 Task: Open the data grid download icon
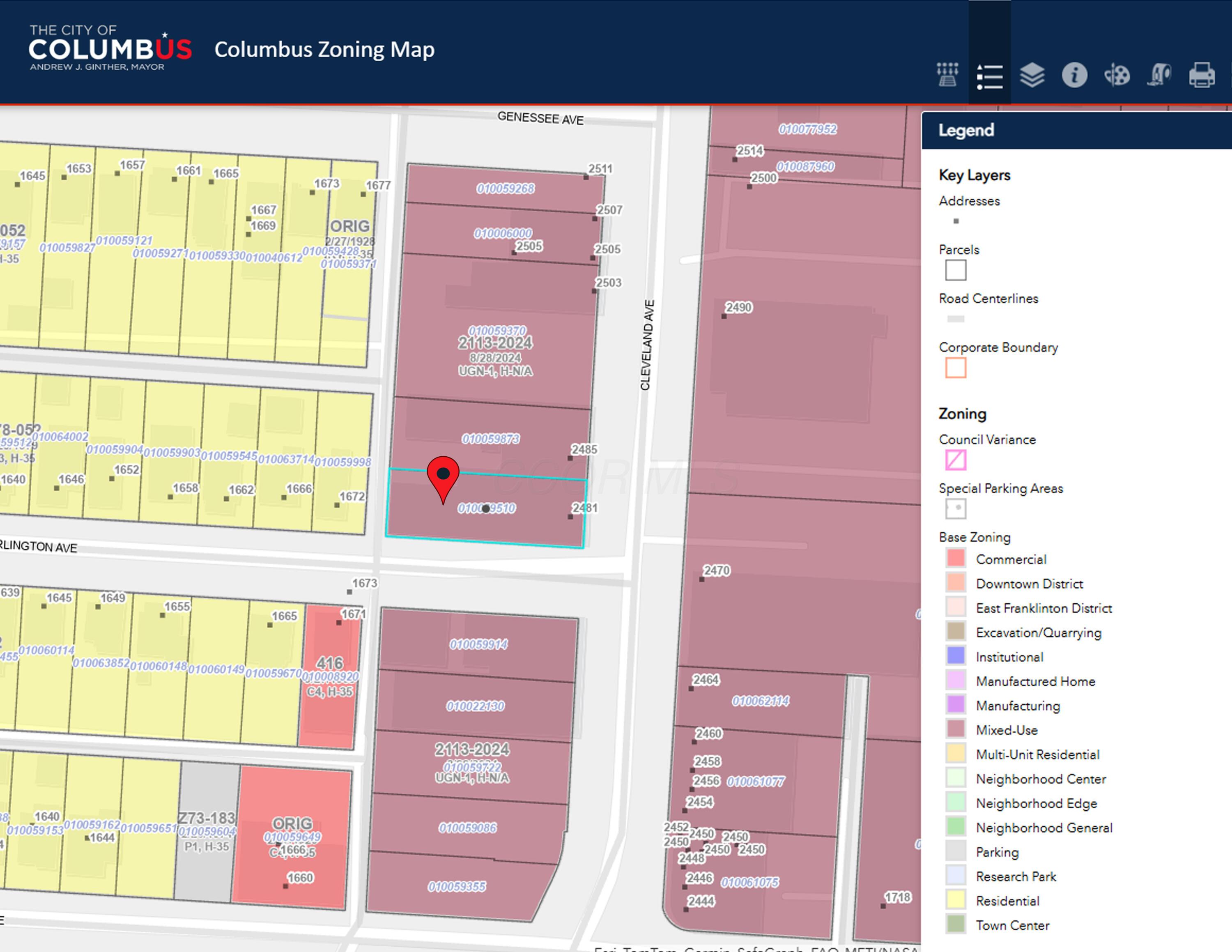coord(947,74)
